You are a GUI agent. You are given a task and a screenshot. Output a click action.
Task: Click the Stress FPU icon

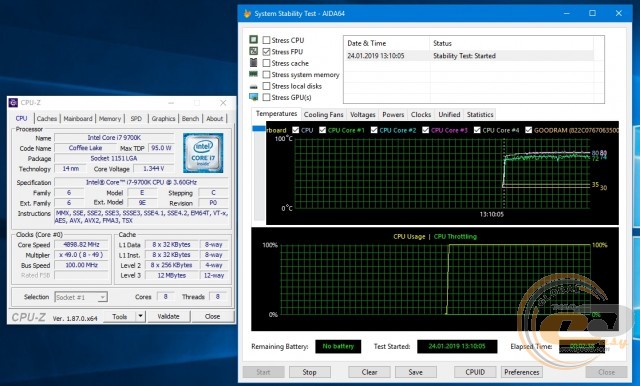253,51
